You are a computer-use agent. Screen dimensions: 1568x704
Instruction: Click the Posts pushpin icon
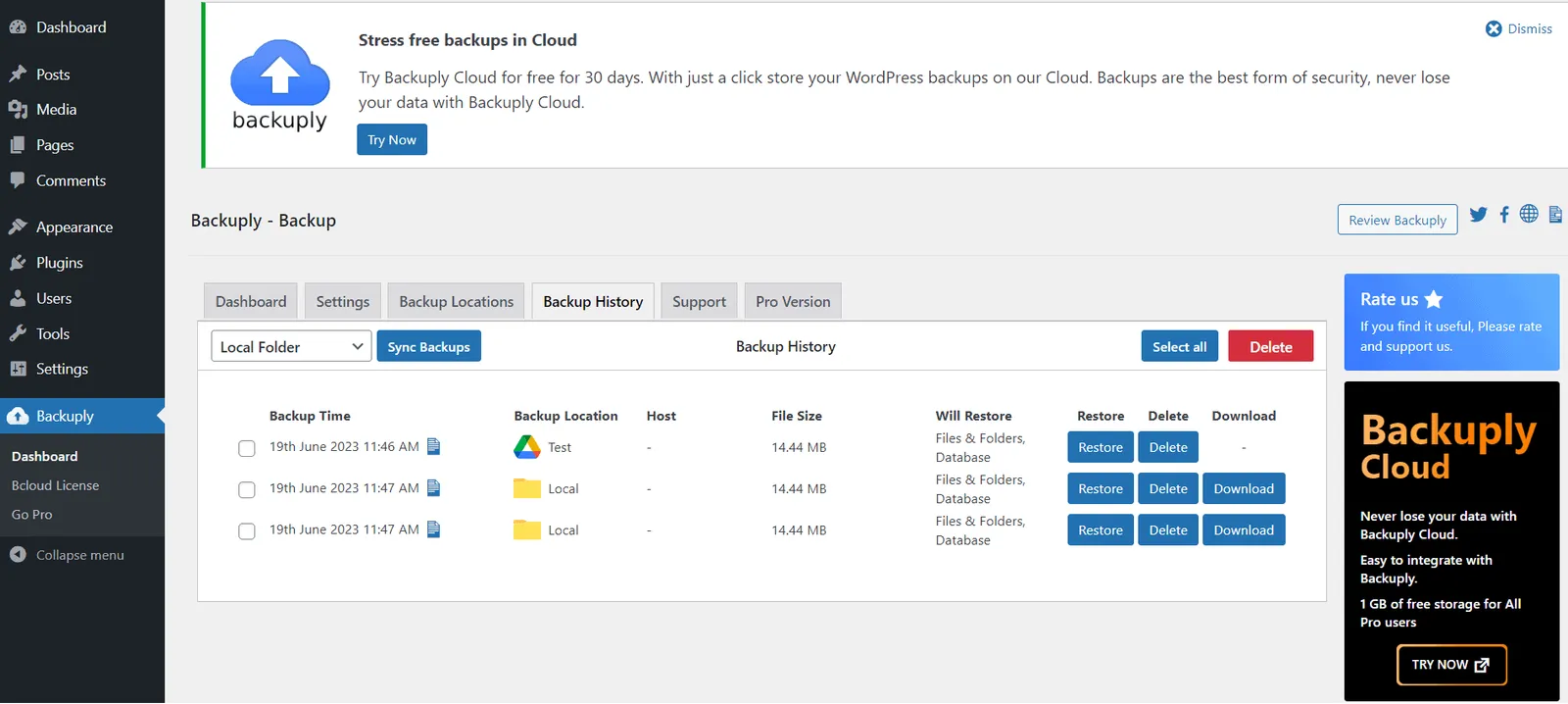click(18, 75)
